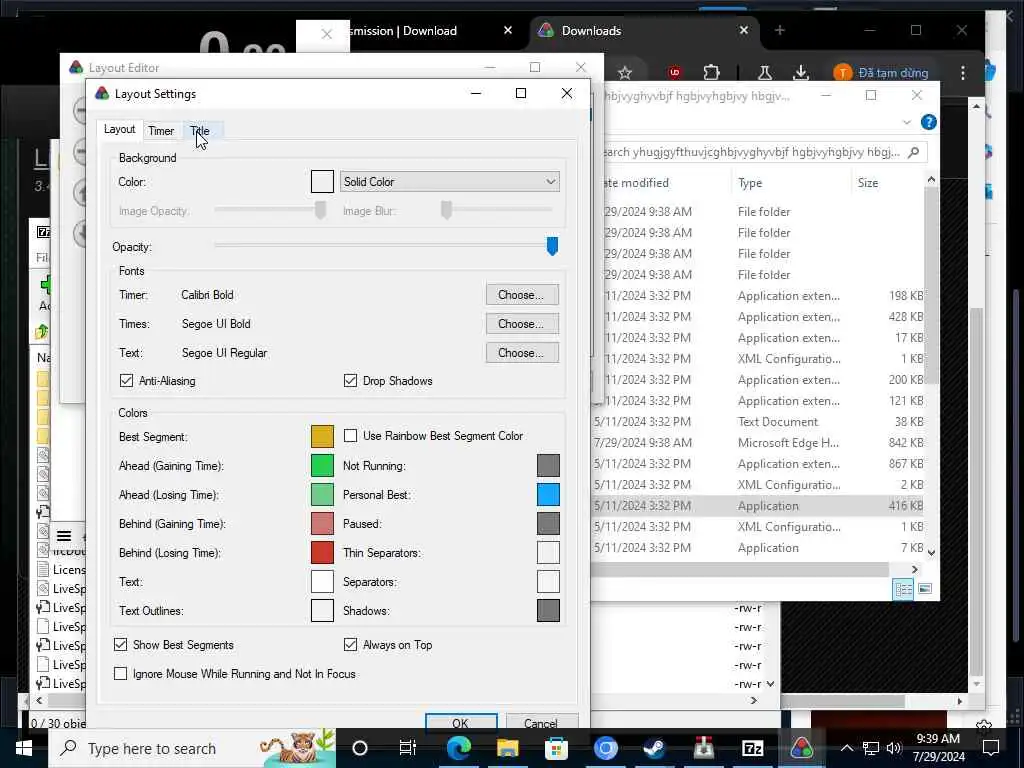Sort Explorer files by Type column
The width and height of the screenshot is (1024, 768).
750,183
